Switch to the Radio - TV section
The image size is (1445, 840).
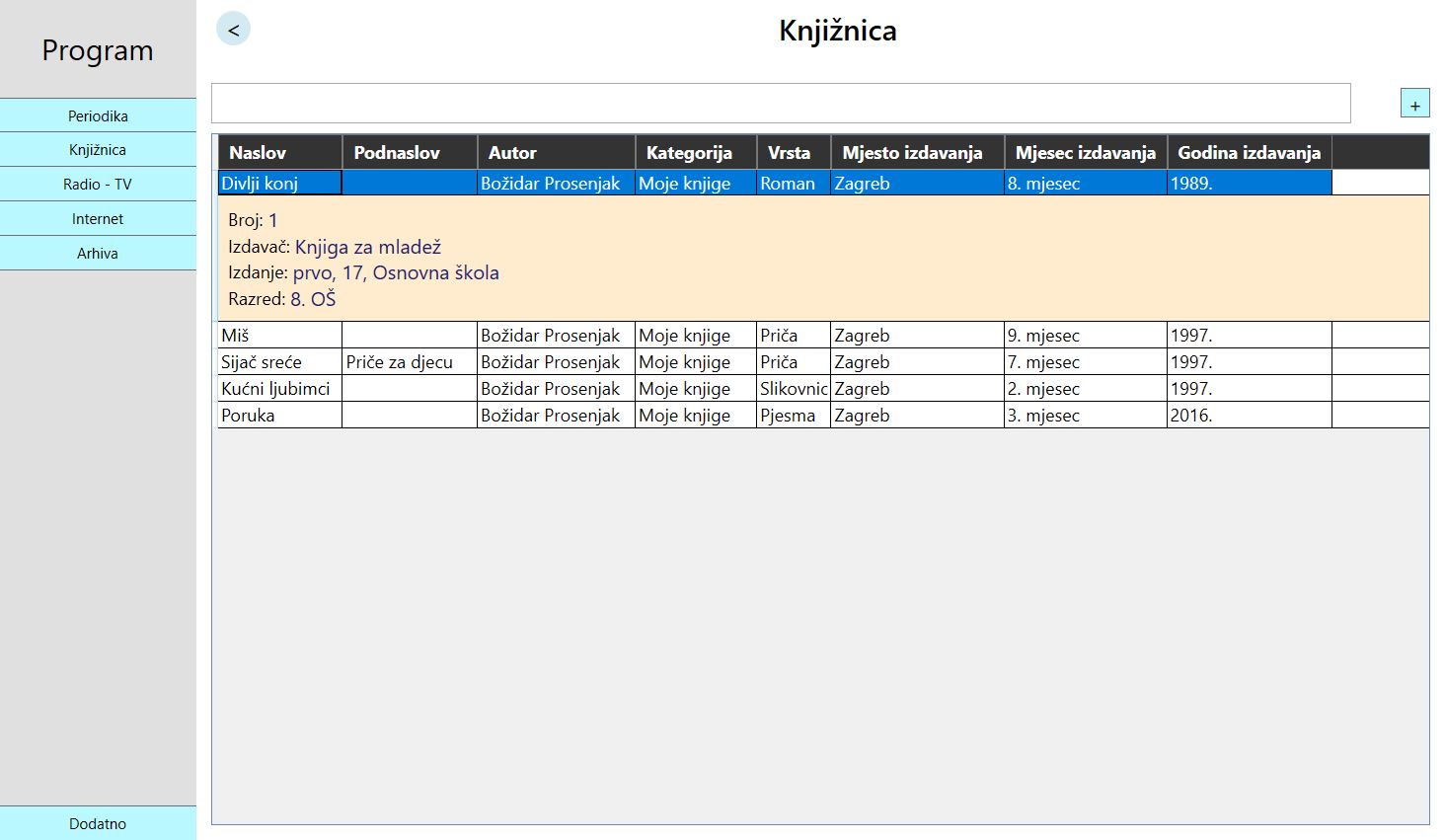[x=98, y=185]
